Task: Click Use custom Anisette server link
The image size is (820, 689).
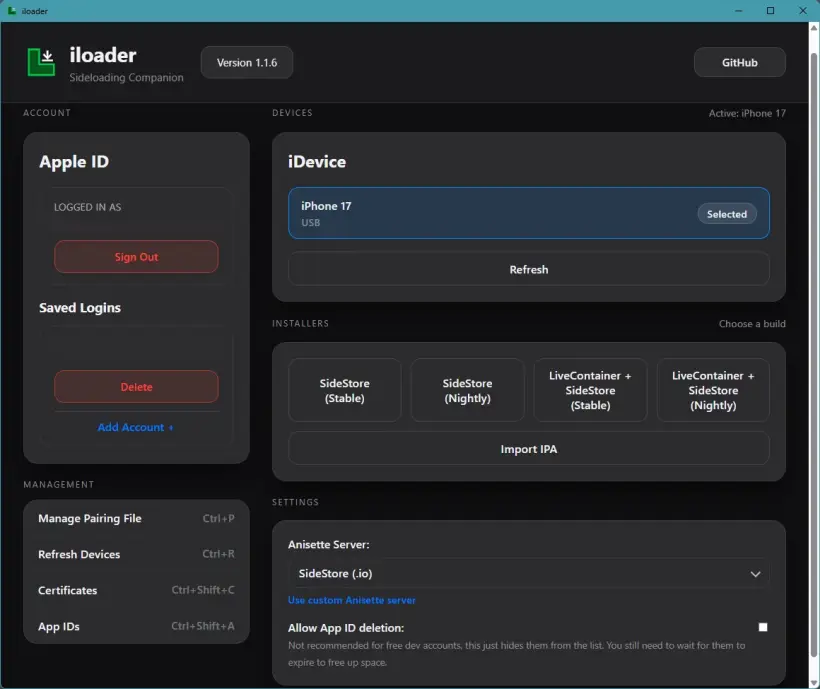Action: tap(351, 600)
